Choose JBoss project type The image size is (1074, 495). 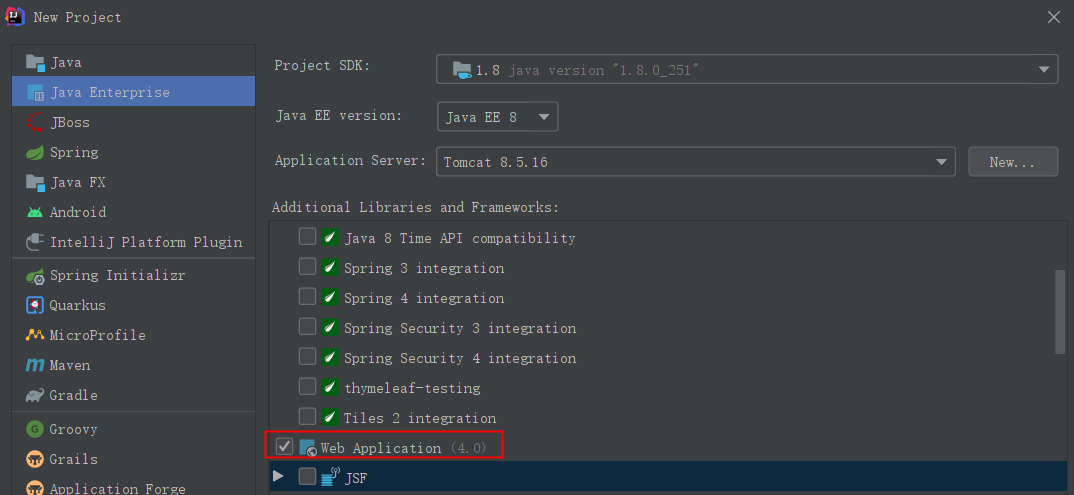134,122
